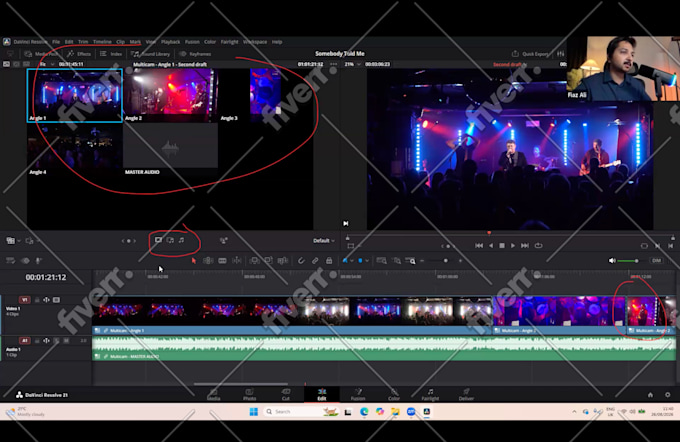Lock the Video 1 track
Screen dimensions: 680x442
[x=37, y=300]
